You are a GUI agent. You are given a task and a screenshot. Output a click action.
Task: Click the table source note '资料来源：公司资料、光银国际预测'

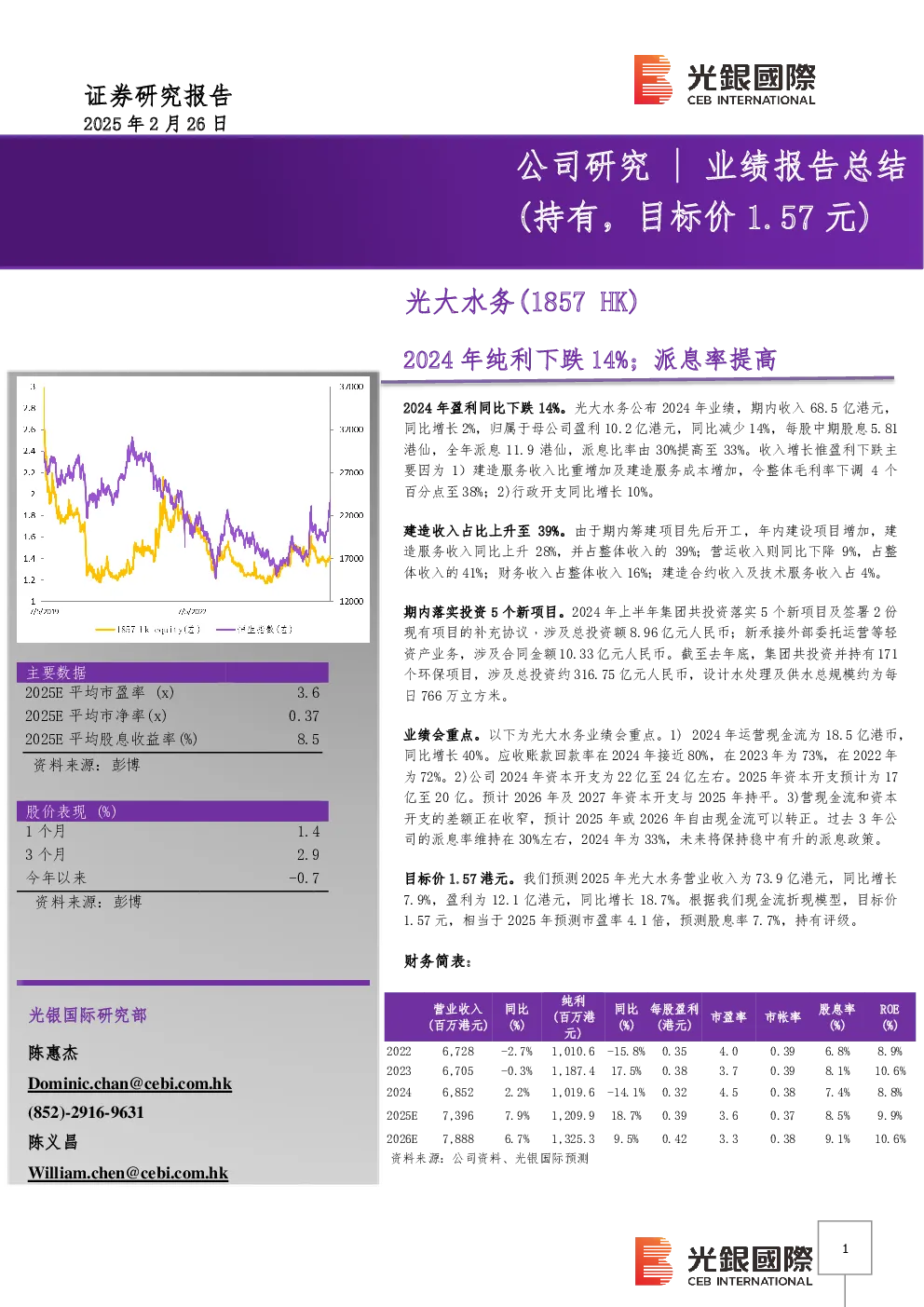tap(490, 1159)
